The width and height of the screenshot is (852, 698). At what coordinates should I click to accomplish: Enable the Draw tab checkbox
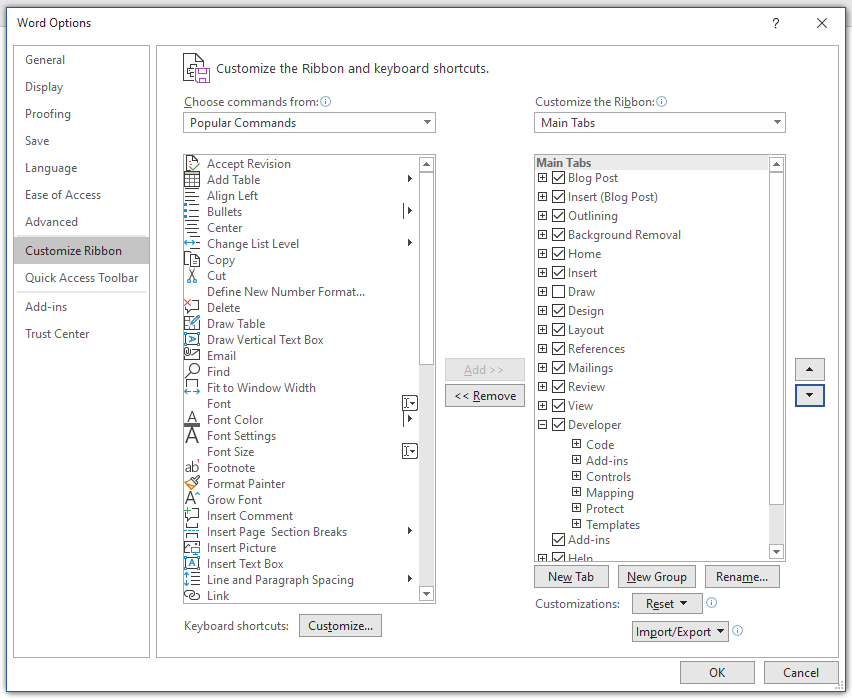[558, 292]
